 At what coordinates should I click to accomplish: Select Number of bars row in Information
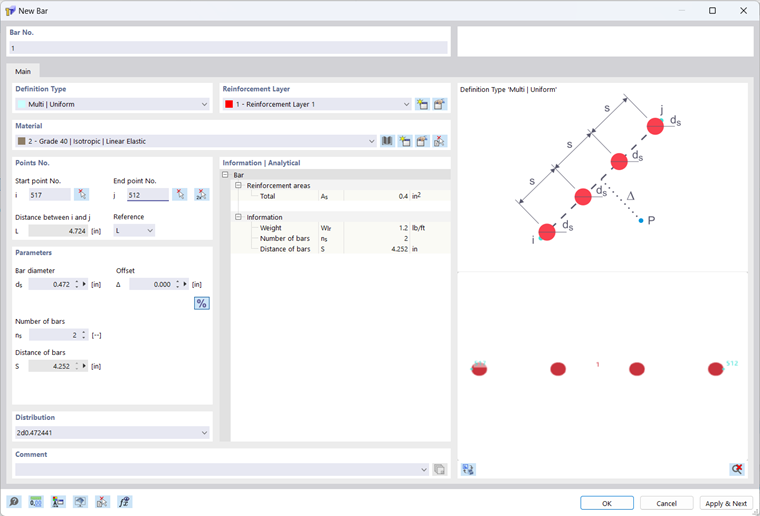click(341, 238)
